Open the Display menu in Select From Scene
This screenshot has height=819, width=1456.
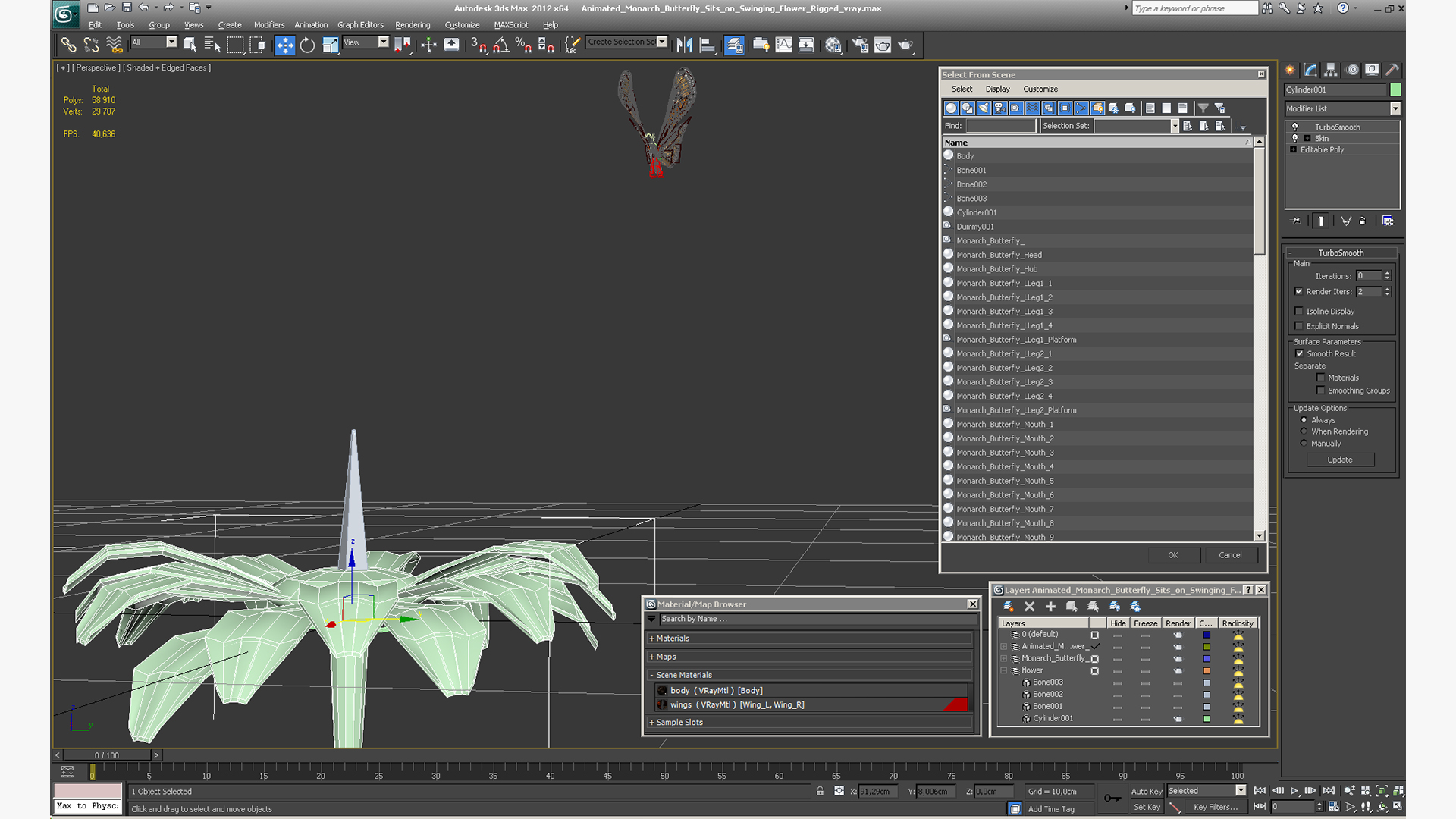tap(997, 89)
